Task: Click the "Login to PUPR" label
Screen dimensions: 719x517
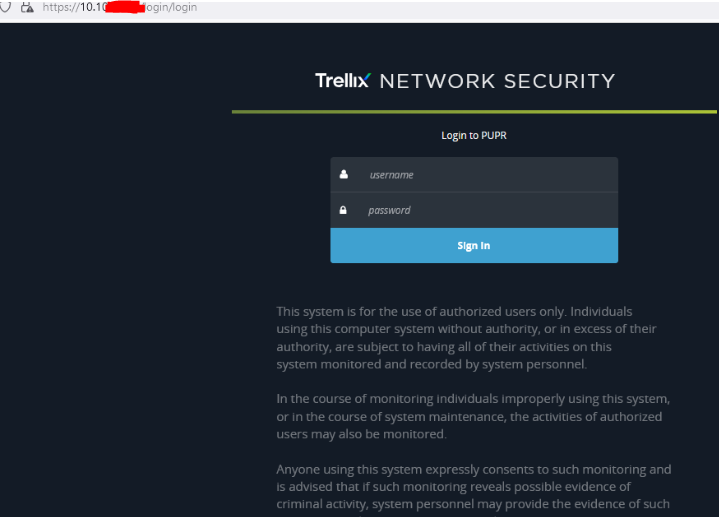Action: [x=474, y=135]
